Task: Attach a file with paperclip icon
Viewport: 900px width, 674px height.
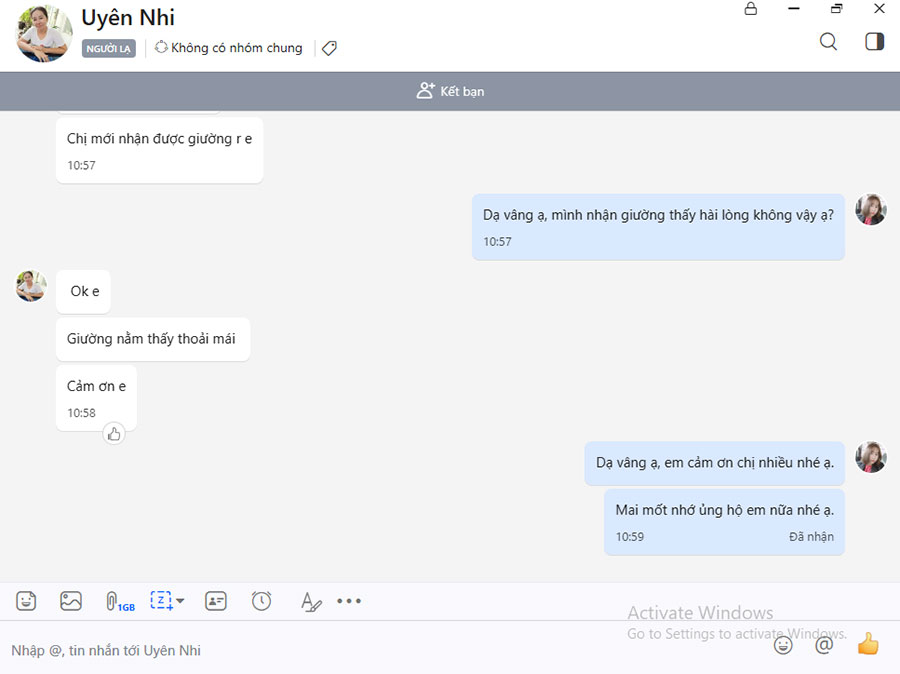Action: click(x=113, y=601)
